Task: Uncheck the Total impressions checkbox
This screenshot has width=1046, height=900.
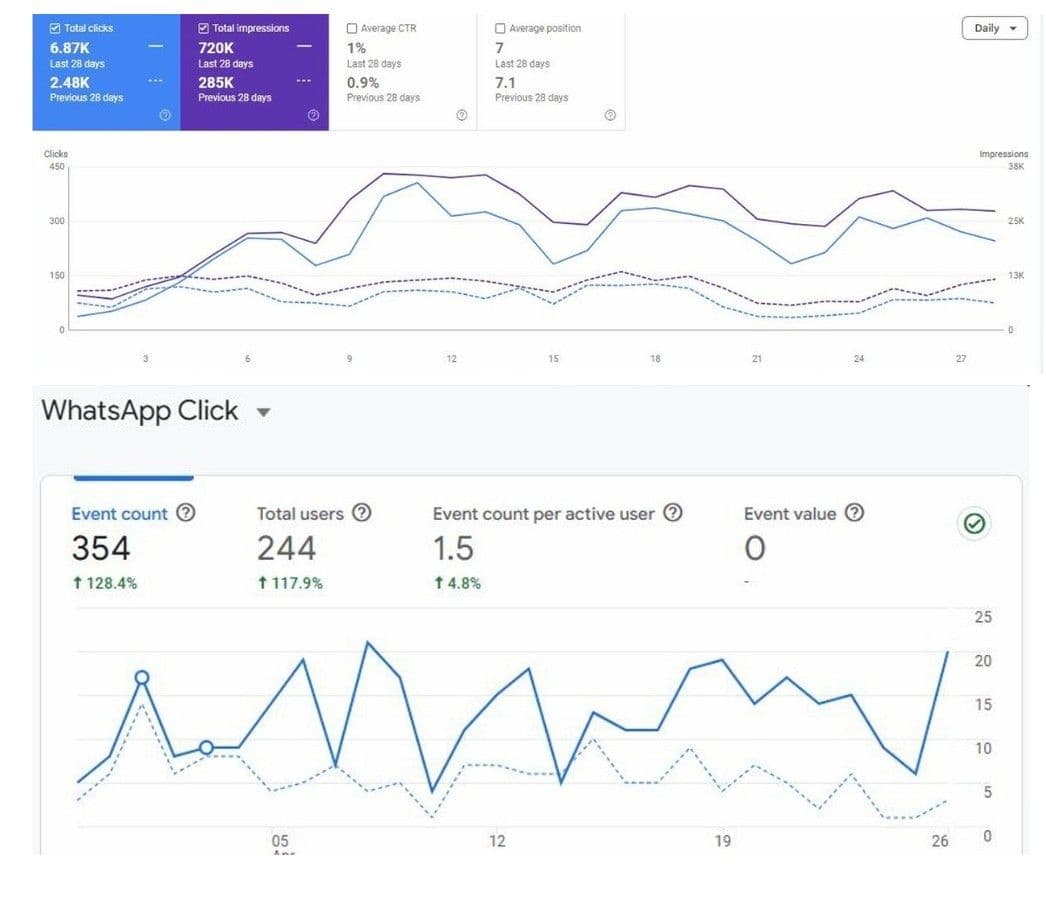Action: click(203, 28)
